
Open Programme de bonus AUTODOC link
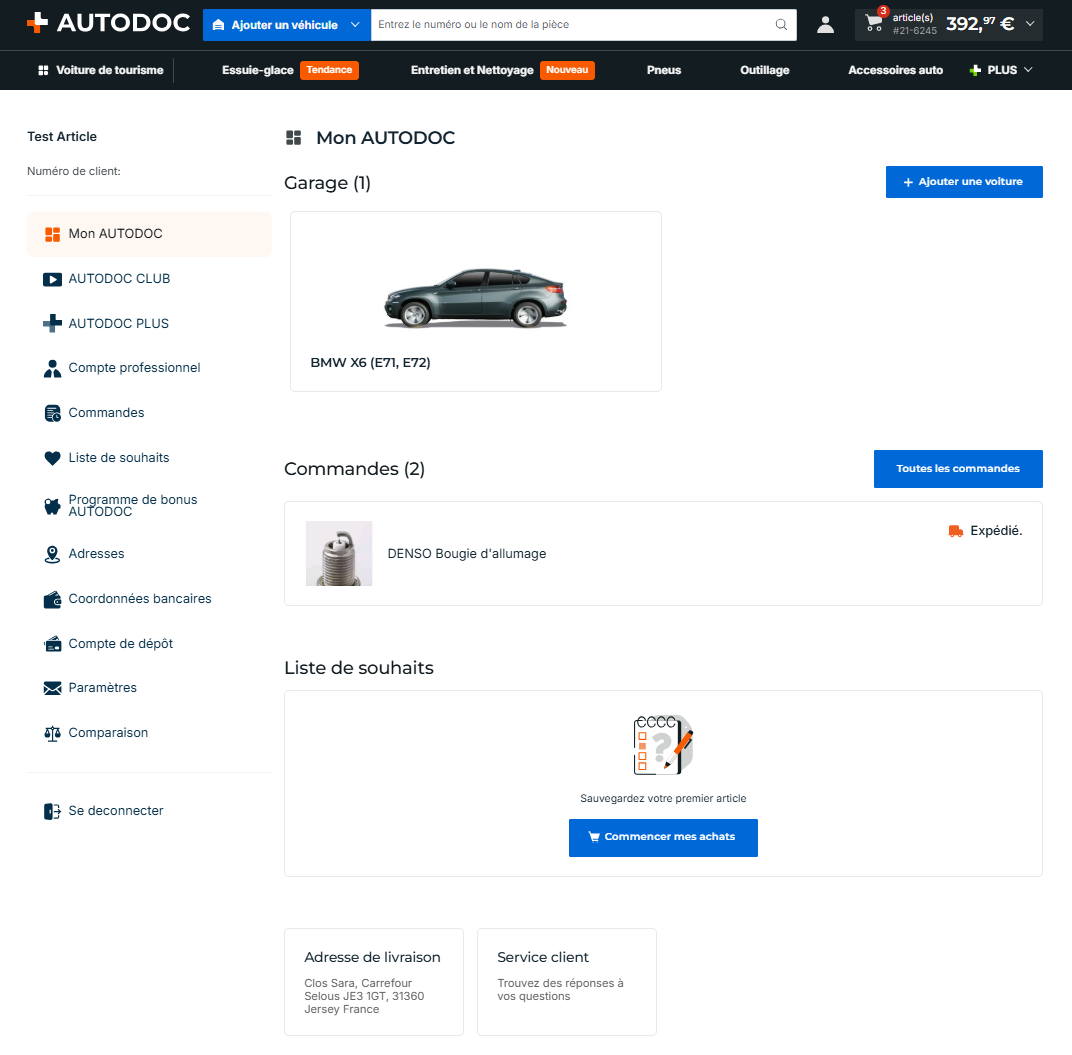(133, 506)
